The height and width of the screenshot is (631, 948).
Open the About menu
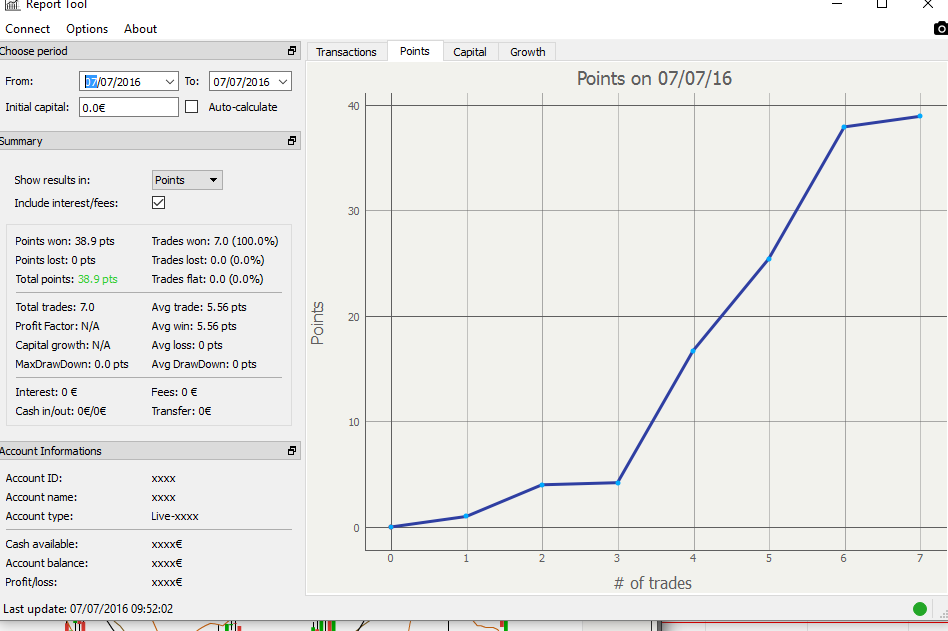point(140,29)
